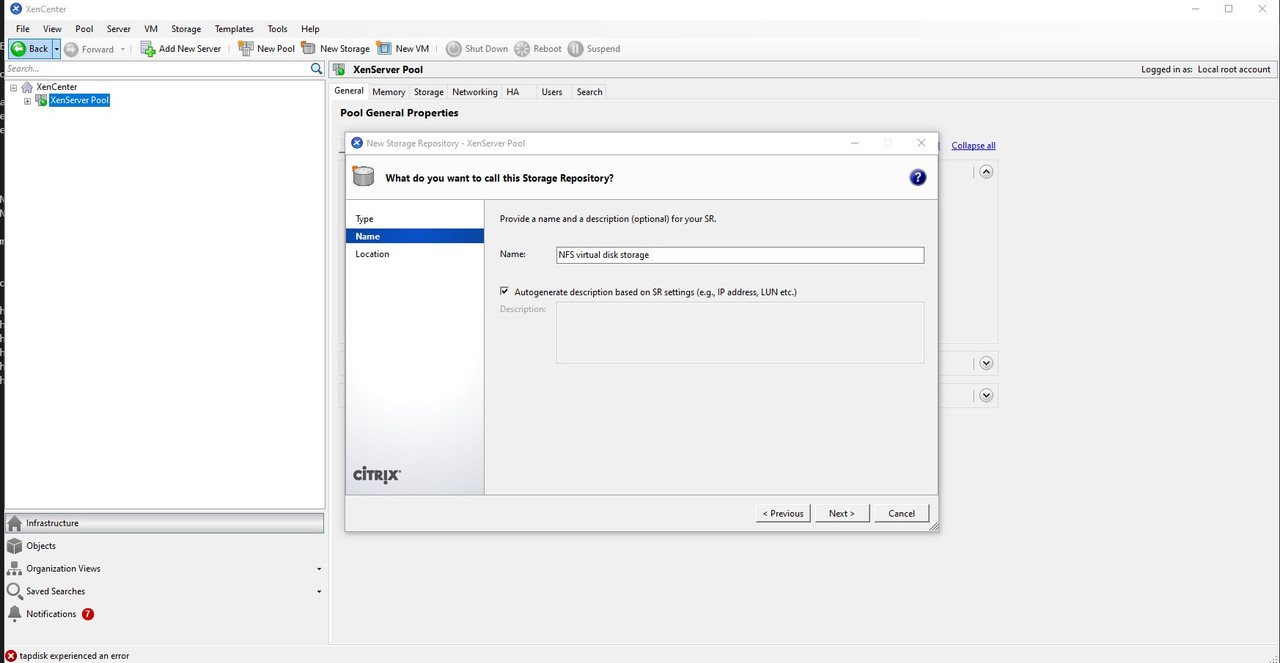Open the Server menu
The image size is (1280, 663).
(118, 29)
